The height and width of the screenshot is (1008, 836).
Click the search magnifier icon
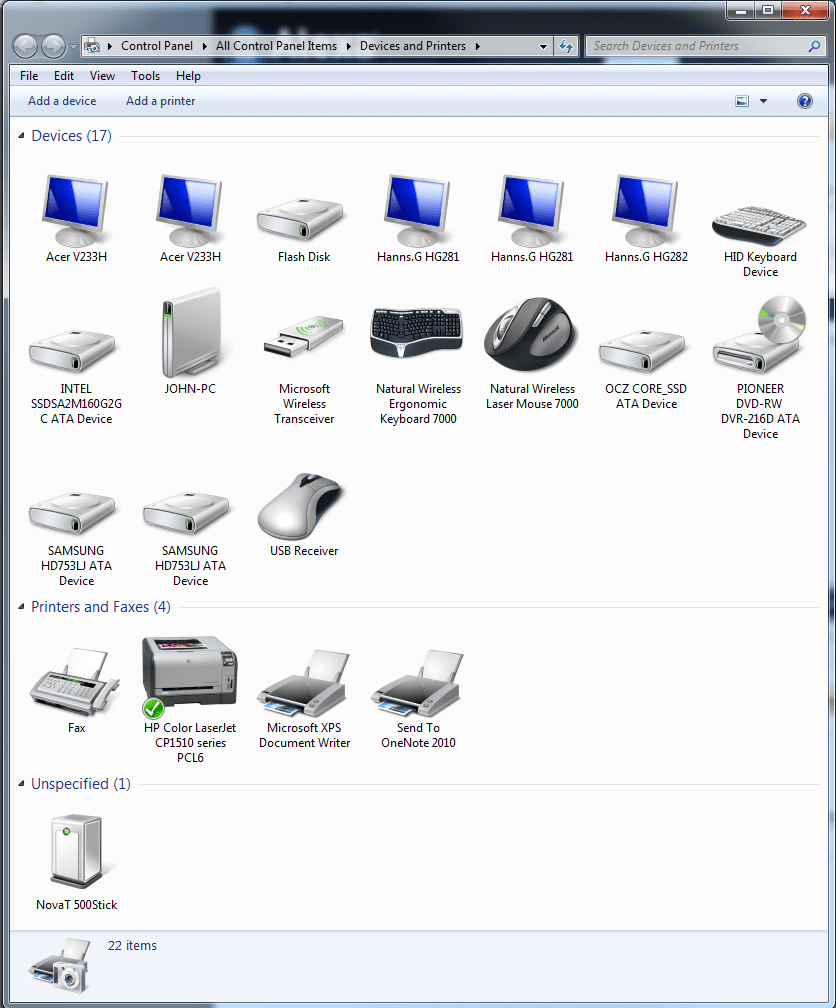point(814,46)
